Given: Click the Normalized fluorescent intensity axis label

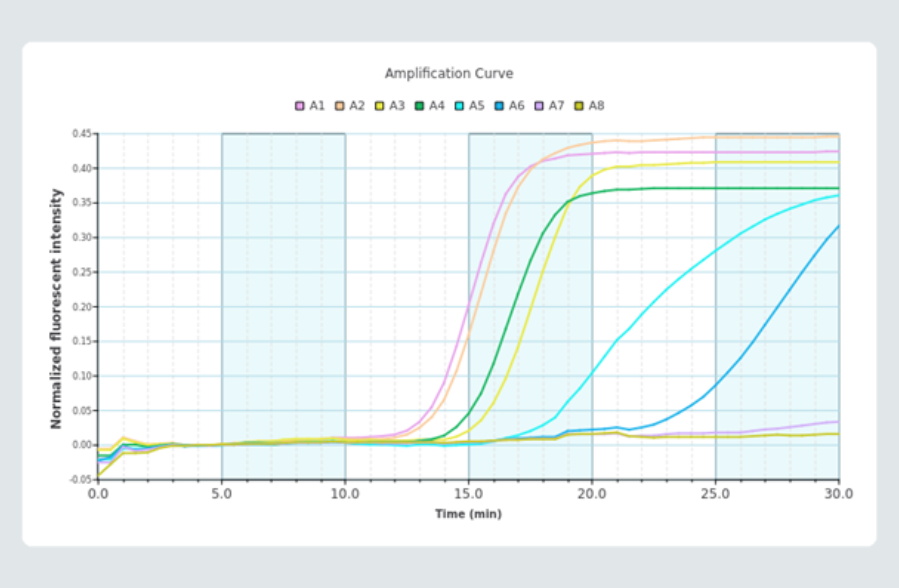Looking at the screenshot, I should pyautogui.click(x=56, y=309).
